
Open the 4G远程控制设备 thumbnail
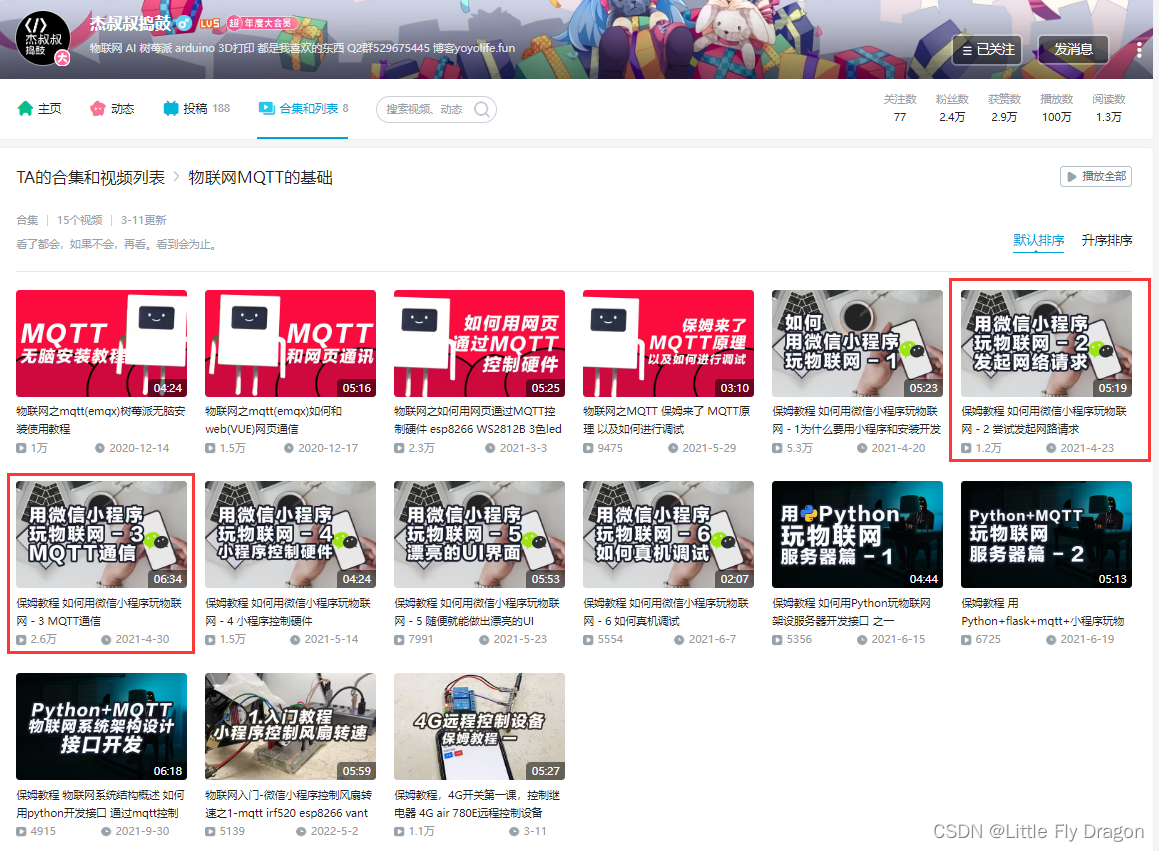tap(480, 726)
